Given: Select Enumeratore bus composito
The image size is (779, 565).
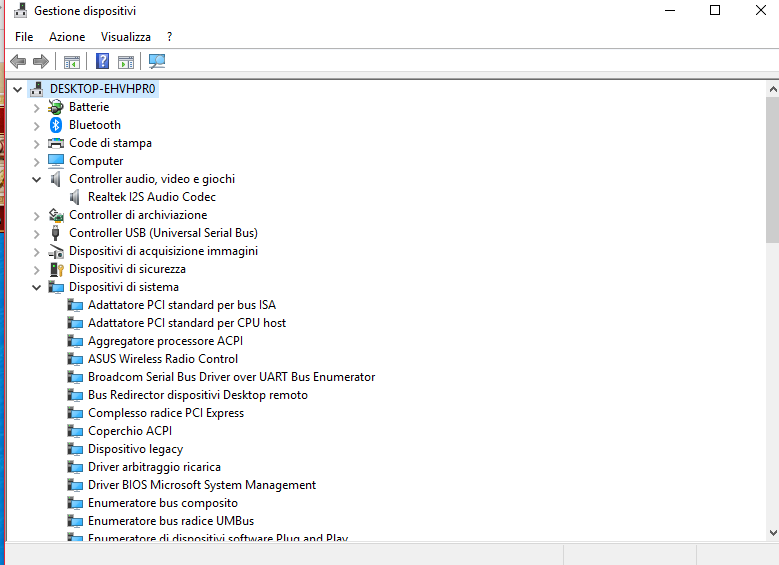Looking at the screenshot, I should [162, 503].
